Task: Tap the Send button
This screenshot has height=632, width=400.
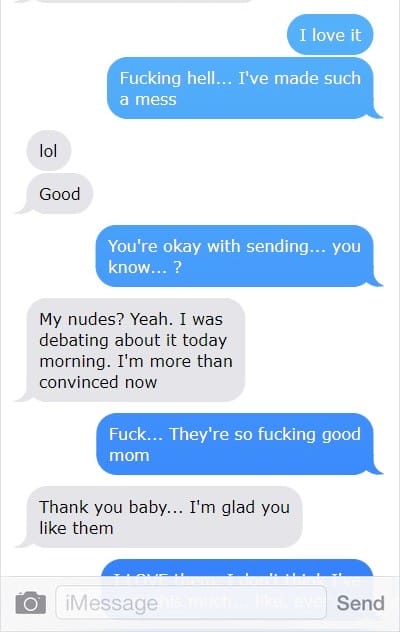Action: [360, 603]
